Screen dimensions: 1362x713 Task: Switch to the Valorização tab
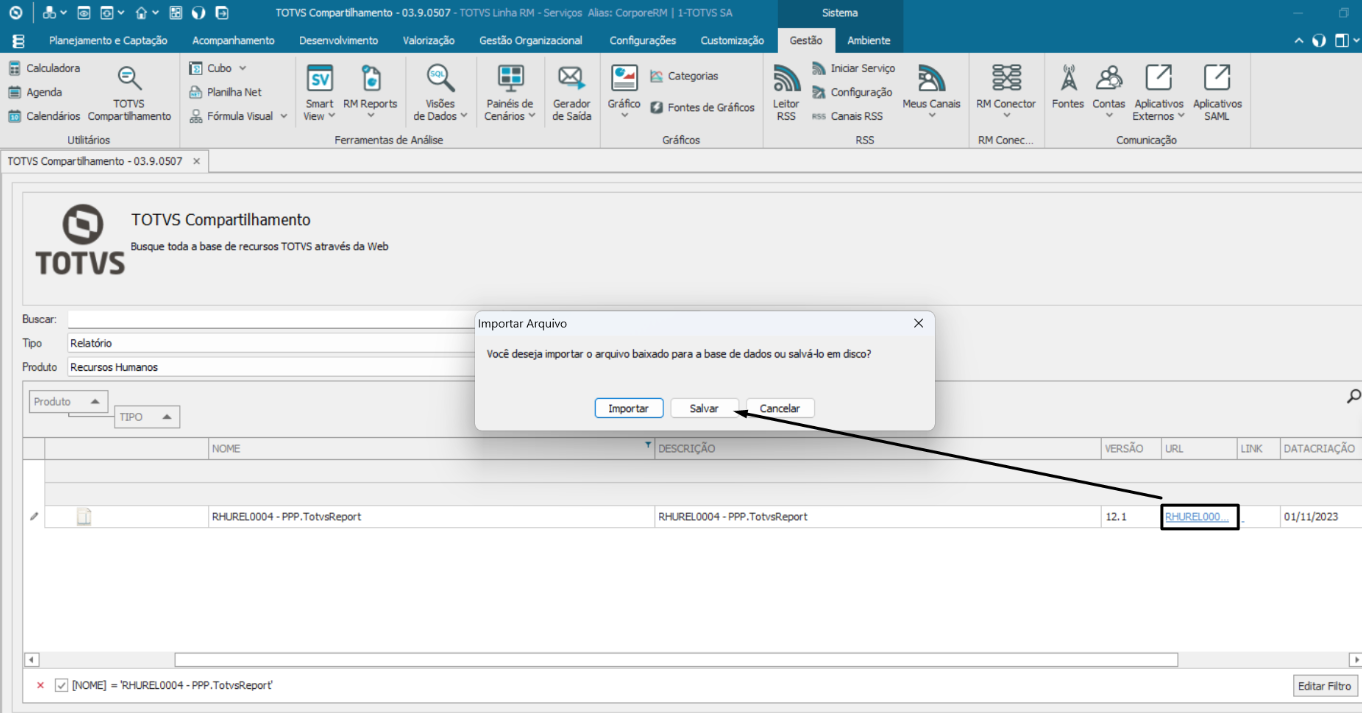pos(428,41)
